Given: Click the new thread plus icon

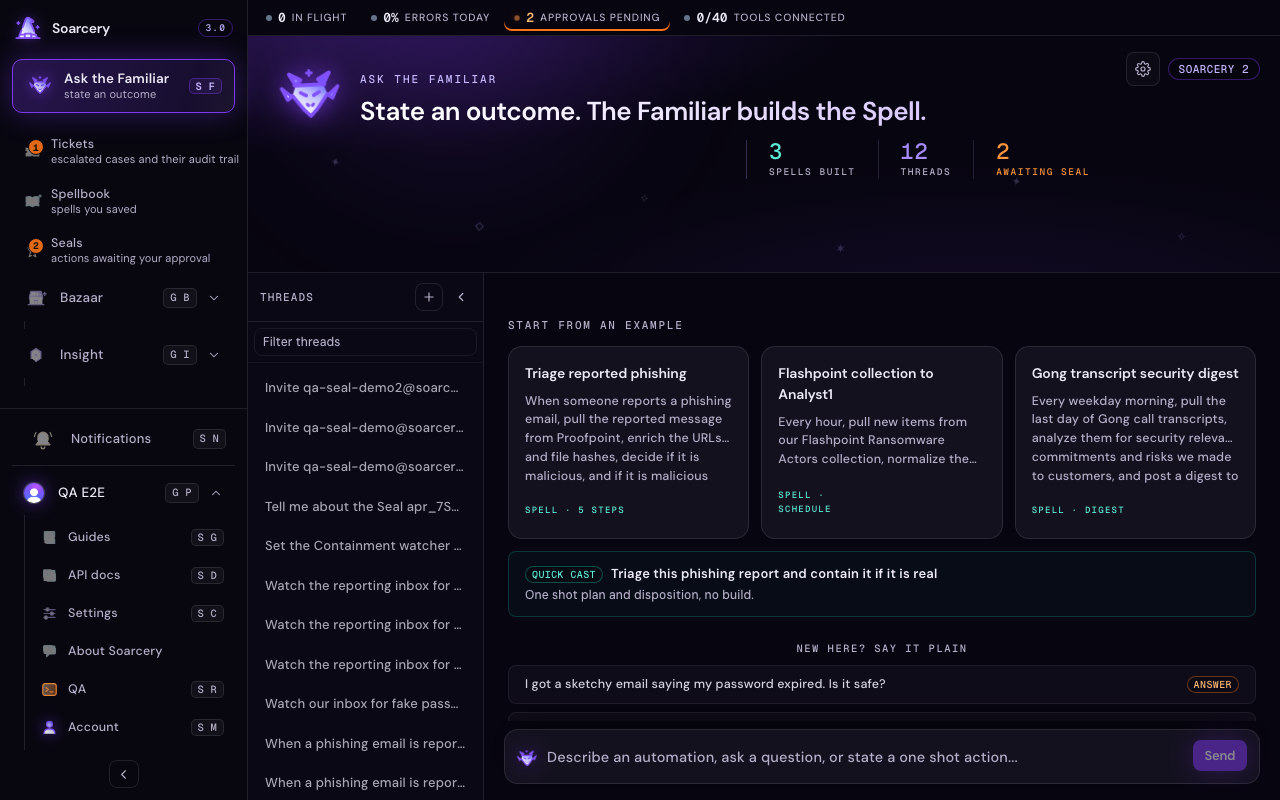Looking at the screenshot, I should pos(429,297).
